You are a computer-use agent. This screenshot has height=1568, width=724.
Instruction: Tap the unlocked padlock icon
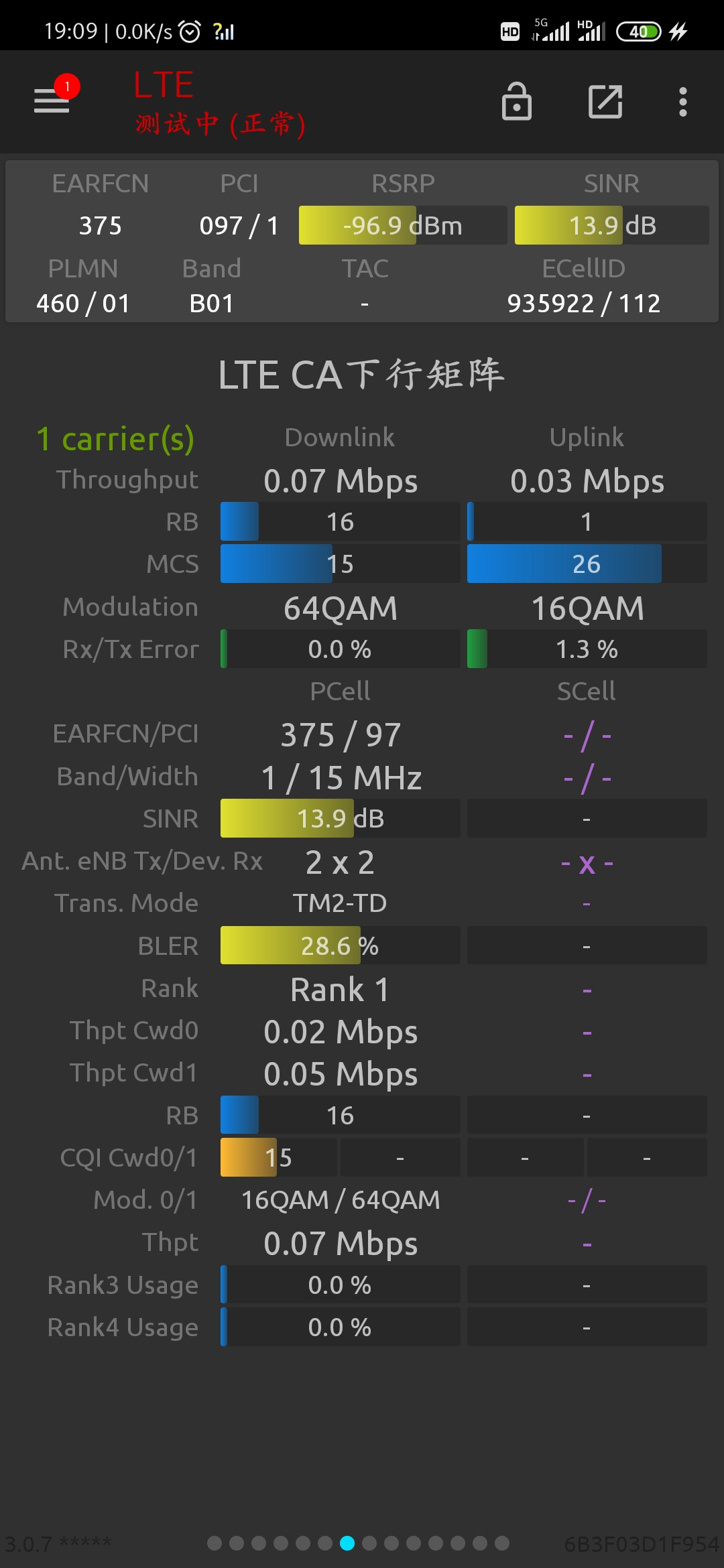516,102
